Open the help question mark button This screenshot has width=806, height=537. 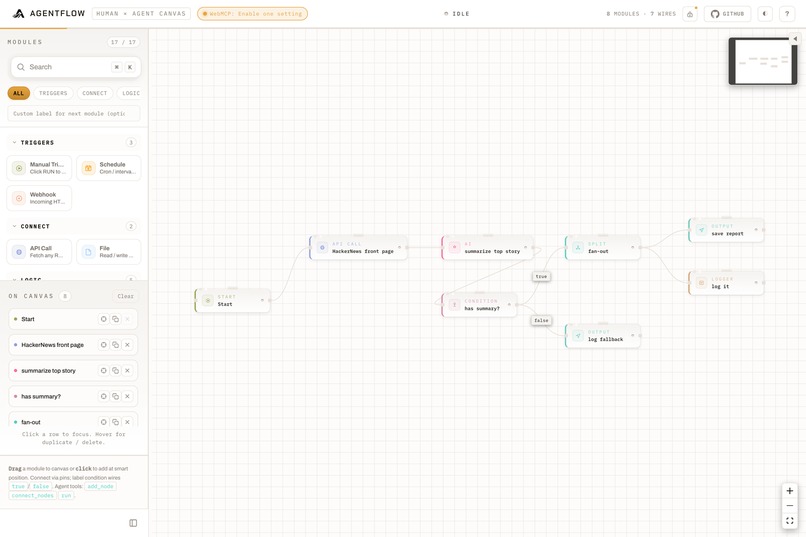[x=787, y=14]
